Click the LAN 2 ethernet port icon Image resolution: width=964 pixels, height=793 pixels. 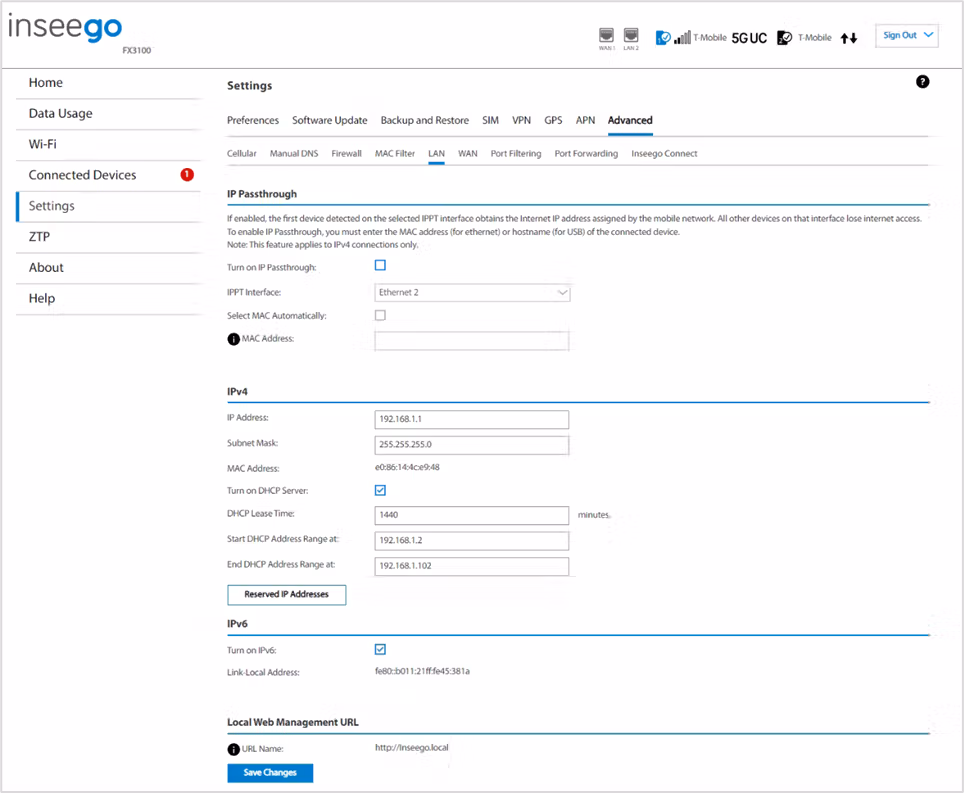[631, 35]
